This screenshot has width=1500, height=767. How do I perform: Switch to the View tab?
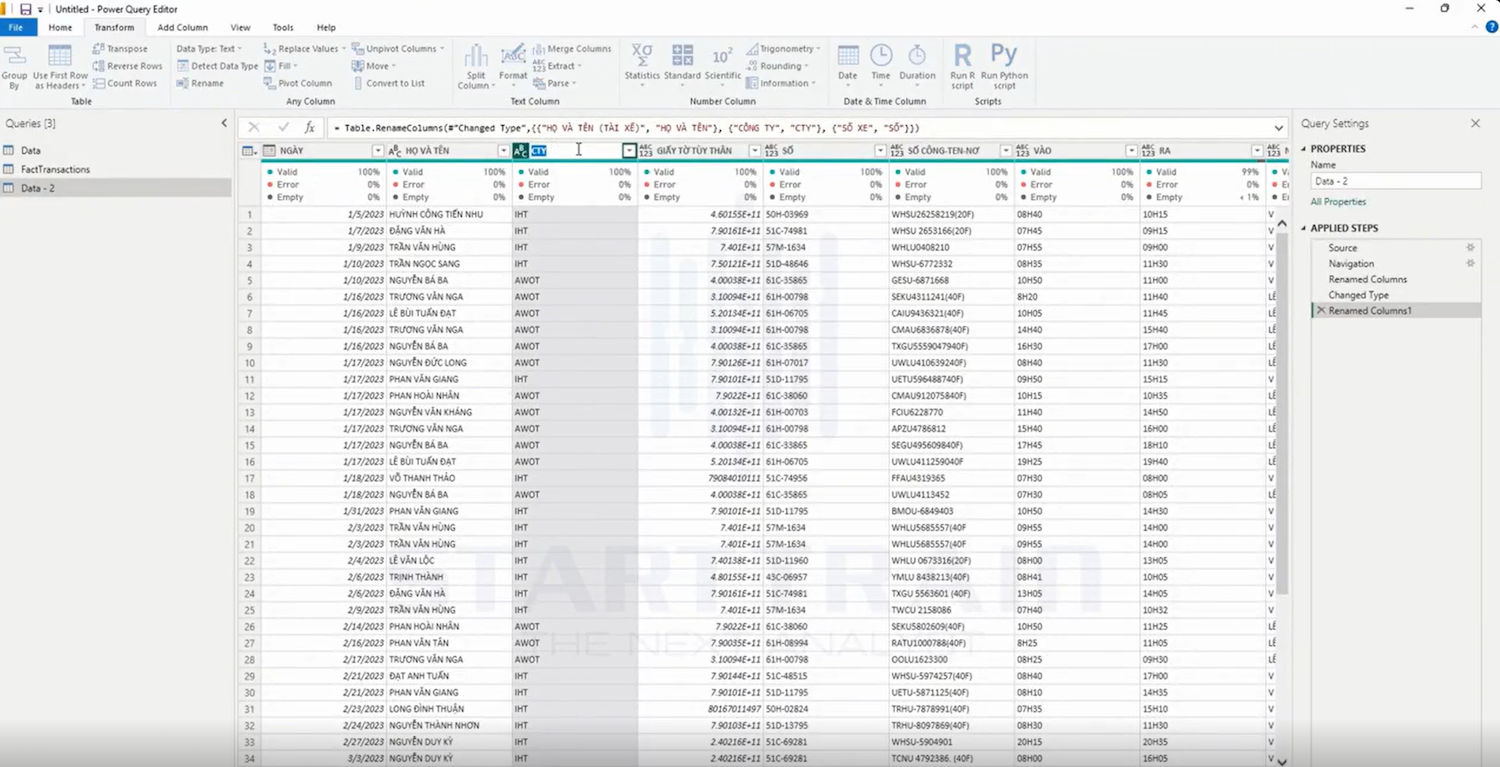pyautogui.click(x=240, y=27)
